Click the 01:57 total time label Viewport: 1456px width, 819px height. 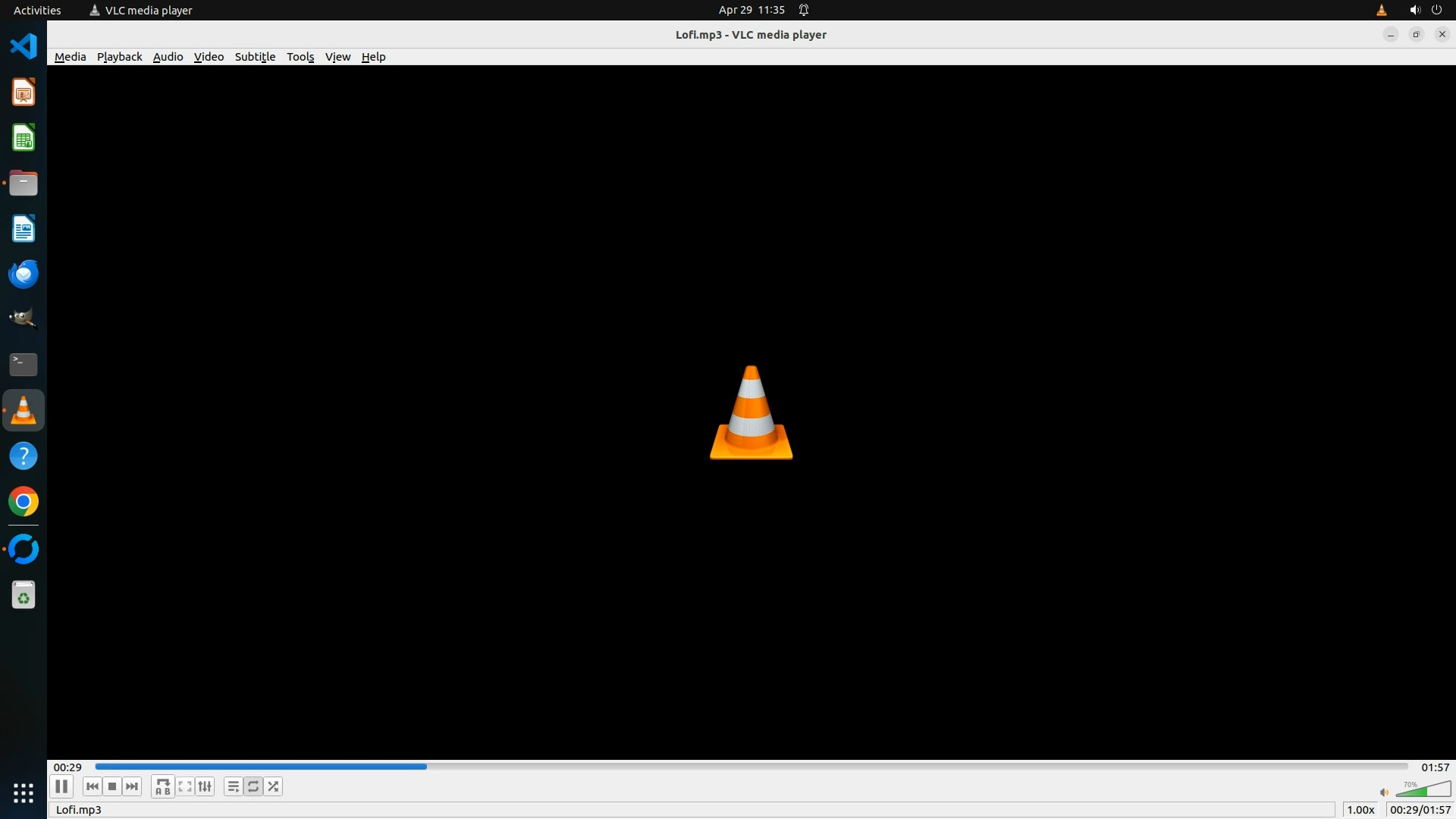[1435, 767]
